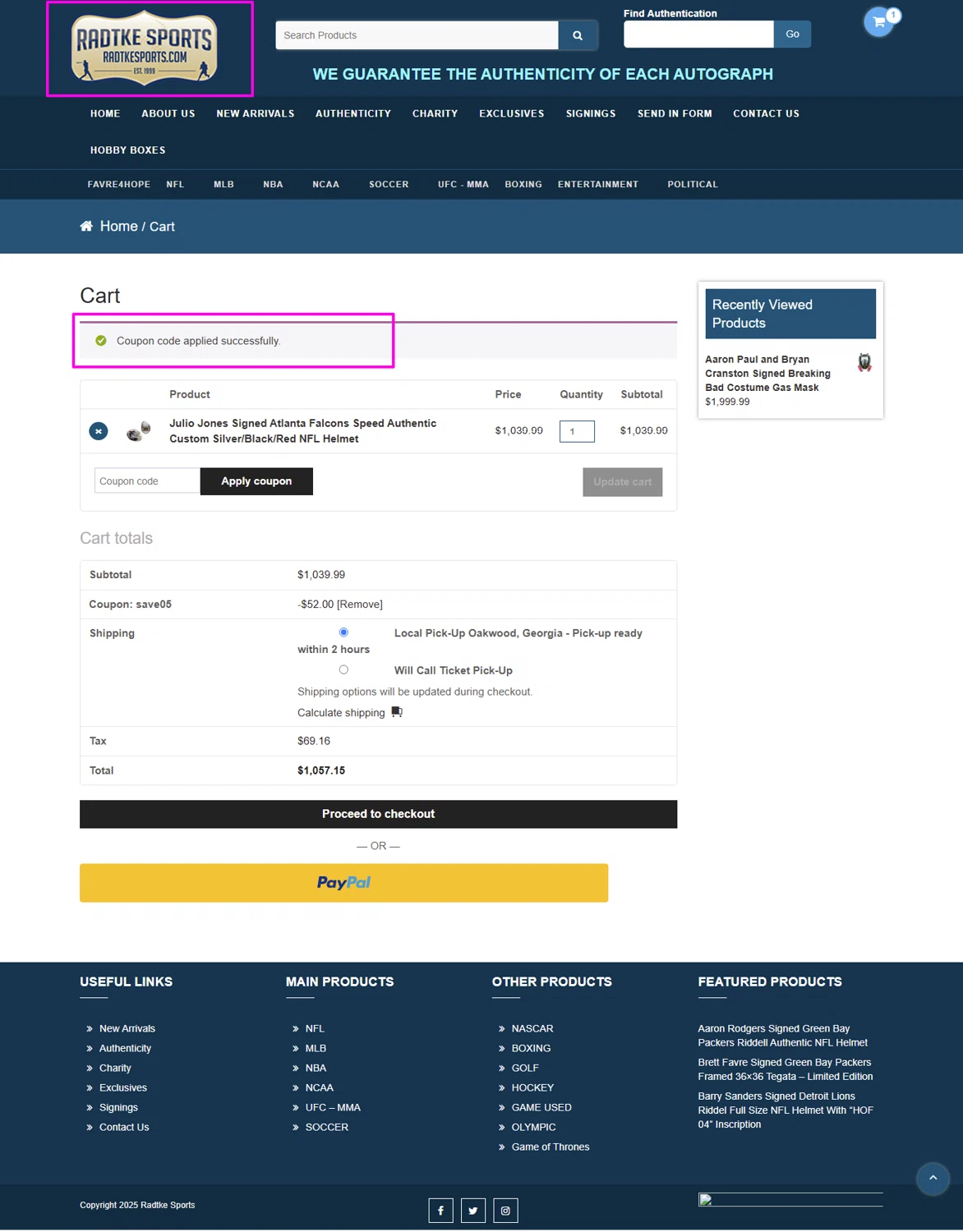This screenshot has width=963, height=1232.
Task: Visit the Twitter page icon
Action: 473,1211
